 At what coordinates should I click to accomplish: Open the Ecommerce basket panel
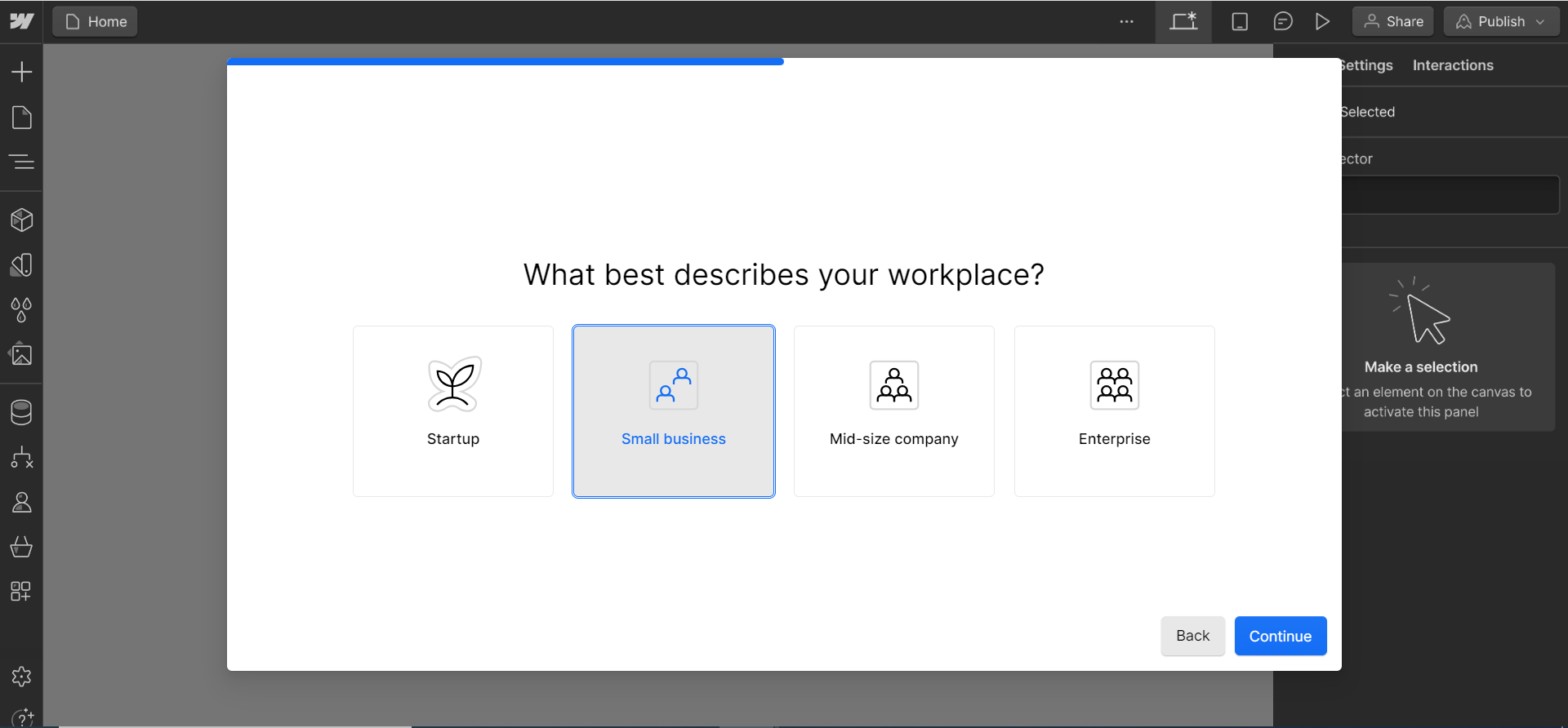coord(21,547)
